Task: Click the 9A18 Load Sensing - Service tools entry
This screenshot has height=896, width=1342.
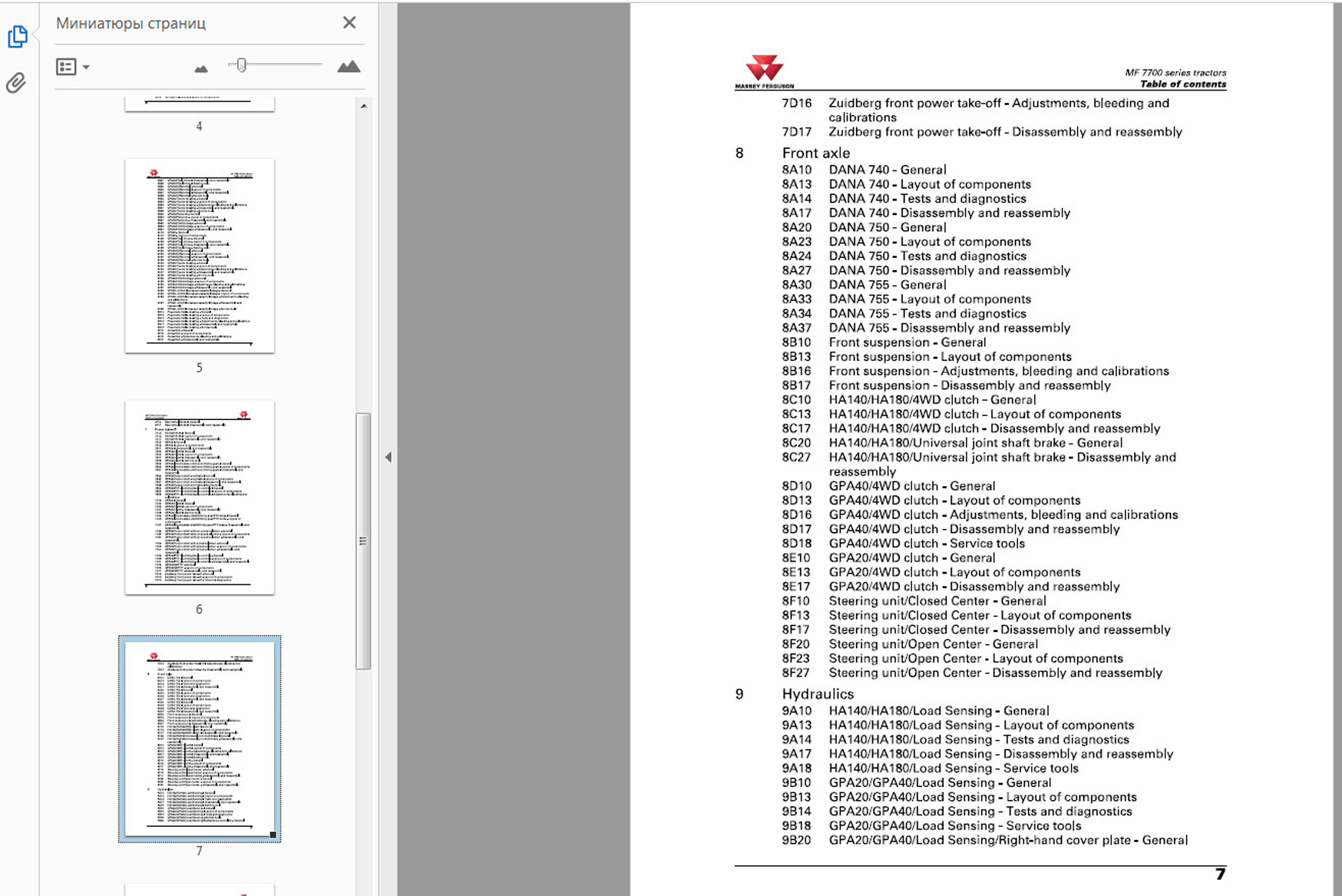Action: tap(953, 769)
